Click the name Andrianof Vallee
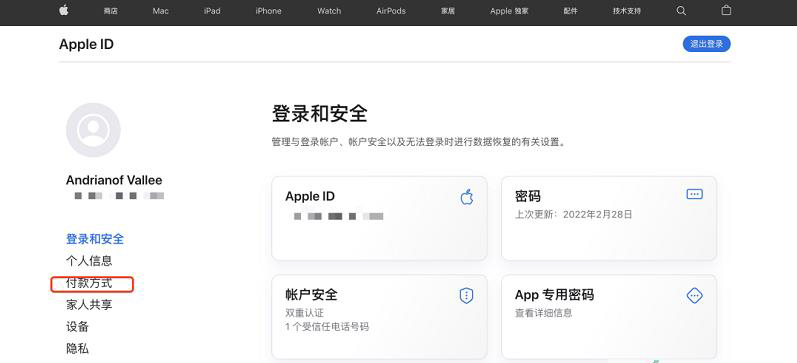This screenshot has width=797, height=363. 114,180
